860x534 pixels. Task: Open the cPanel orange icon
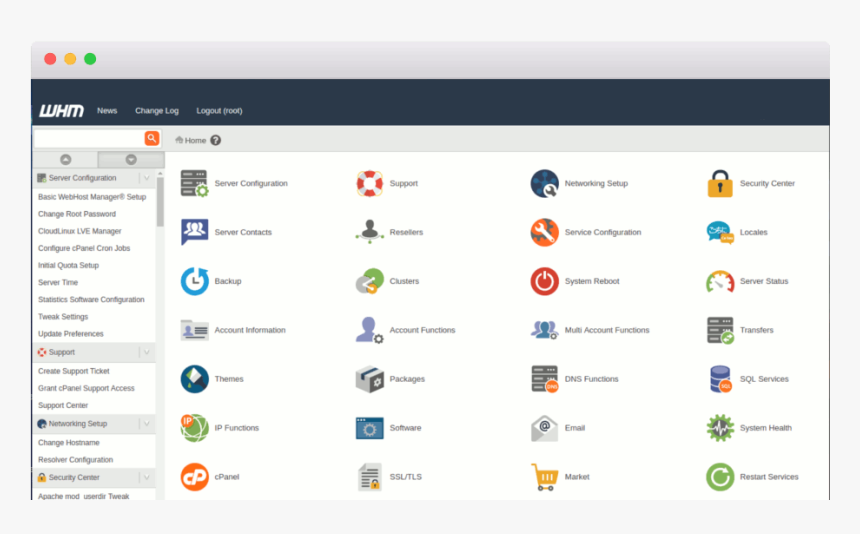[x=194, y=477]
